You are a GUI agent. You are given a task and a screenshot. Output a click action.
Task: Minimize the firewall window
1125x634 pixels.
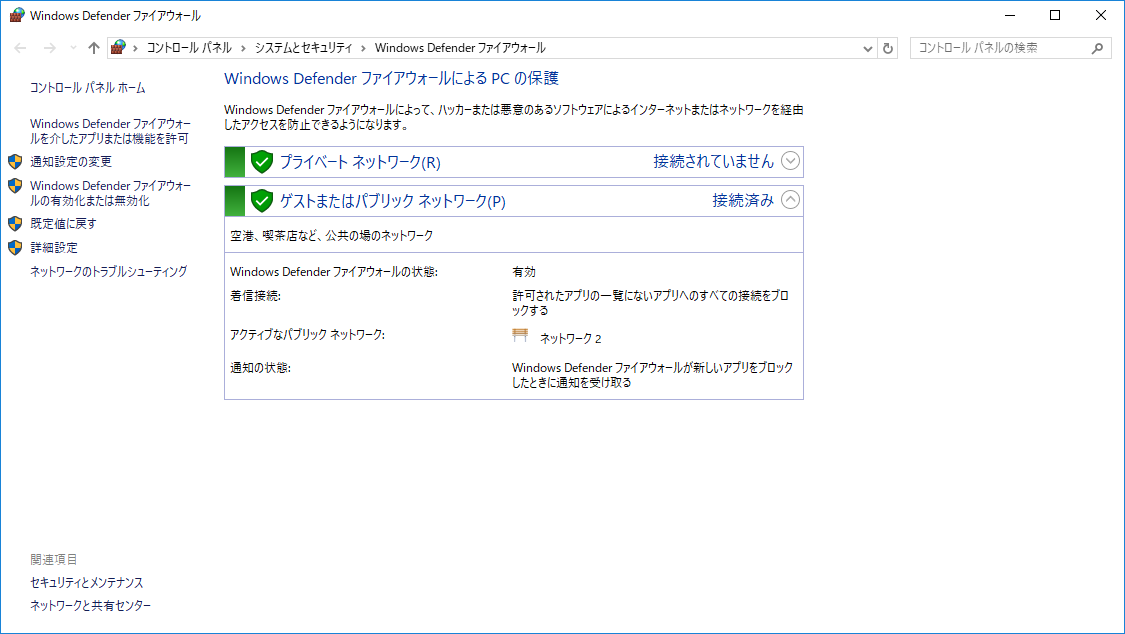[x=1010, y=15]
